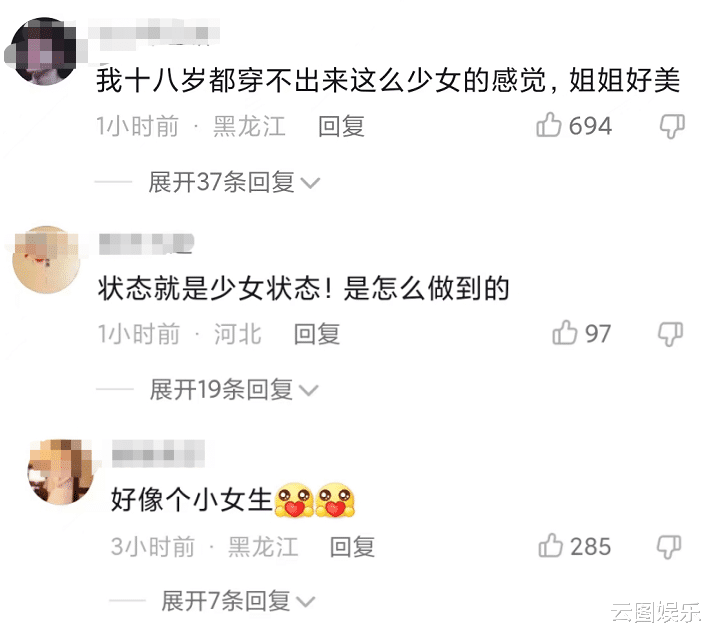The width and height of the screenshot is (713, 638).
Task: Reply to the comment posted 3小时前
Action: tap(352, 547)
